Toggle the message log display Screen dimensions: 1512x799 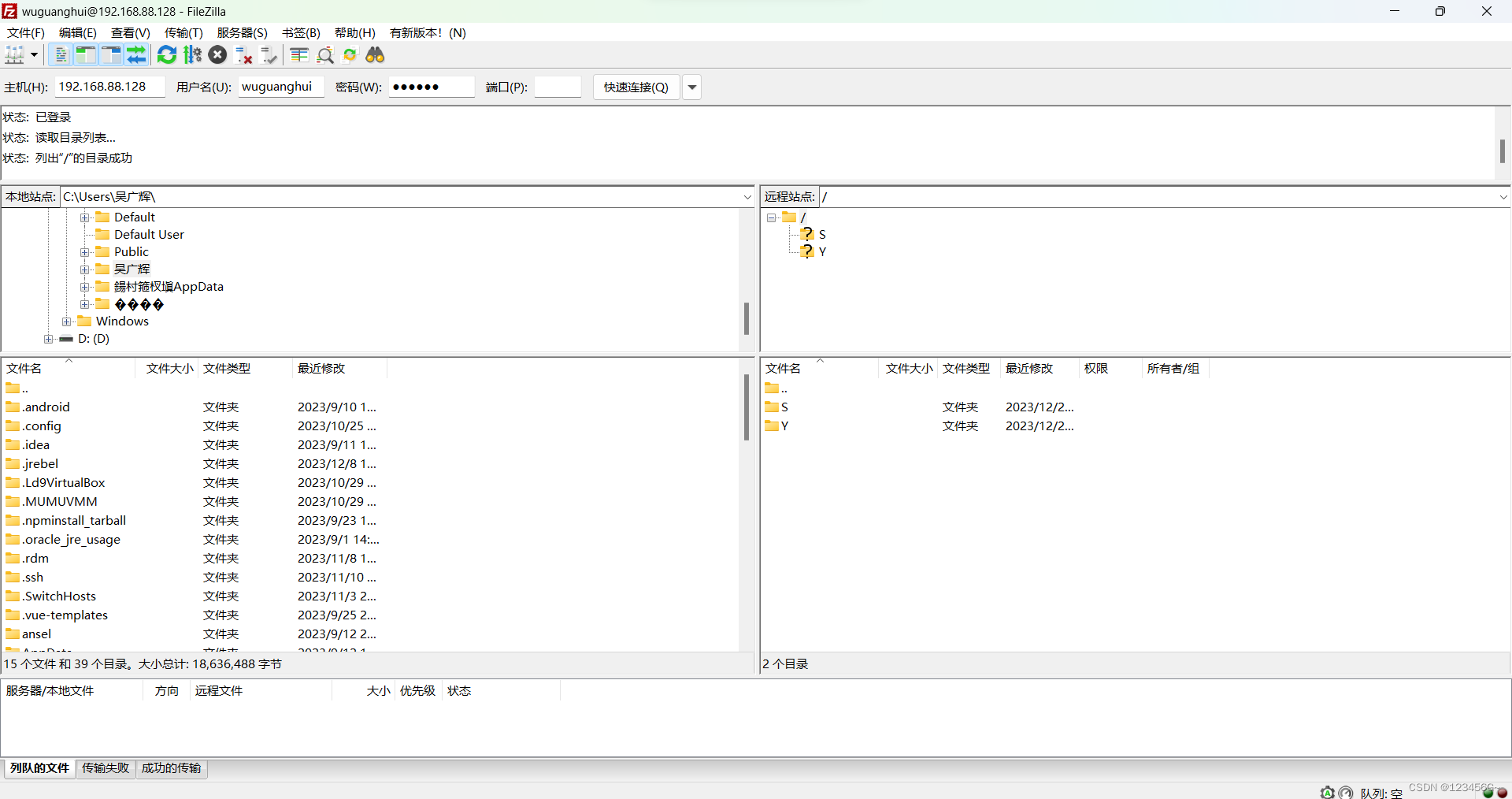(x=61, y=55)
